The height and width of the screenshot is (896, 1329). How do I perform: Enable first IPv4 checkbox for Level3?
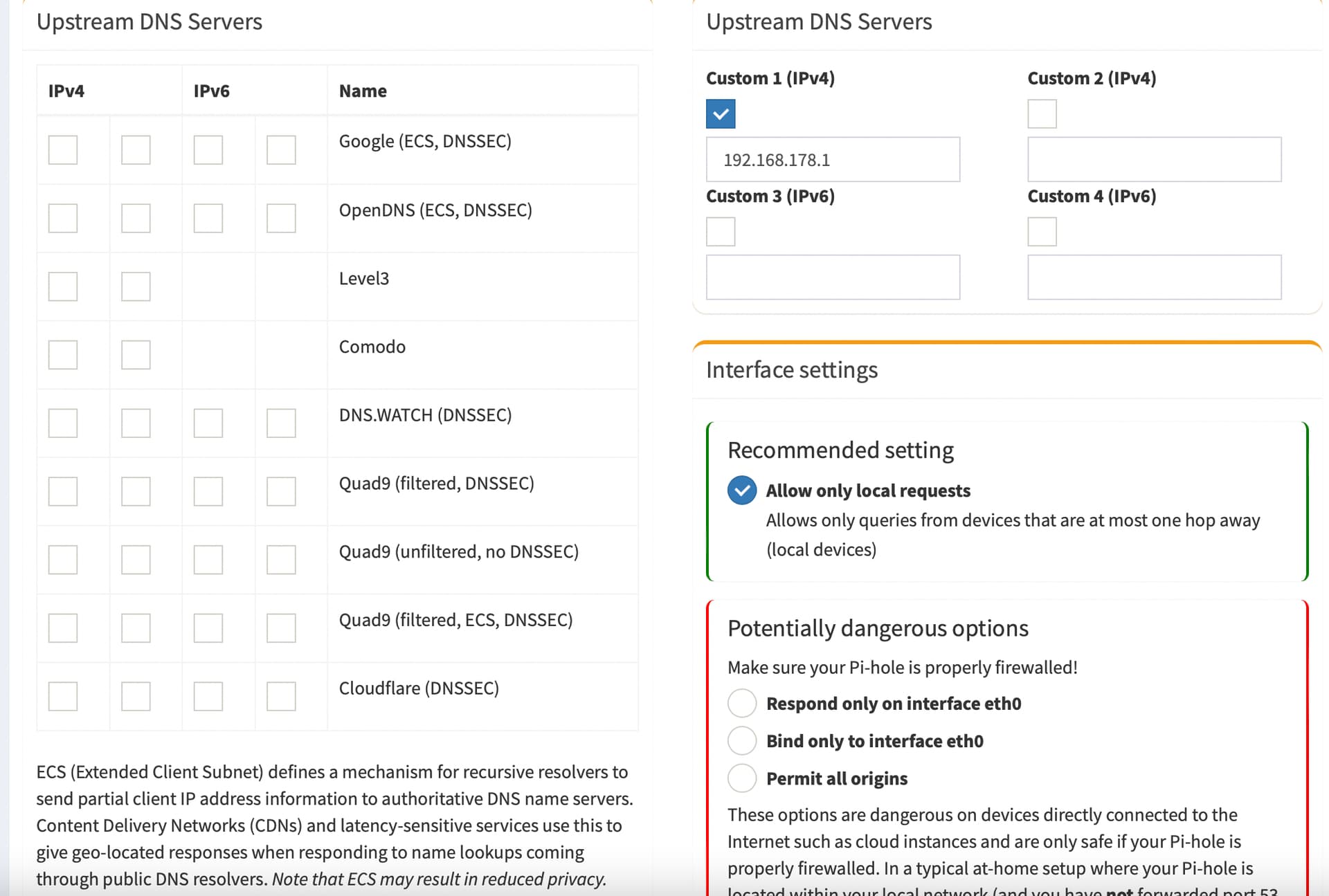click(x=63, y=286)
